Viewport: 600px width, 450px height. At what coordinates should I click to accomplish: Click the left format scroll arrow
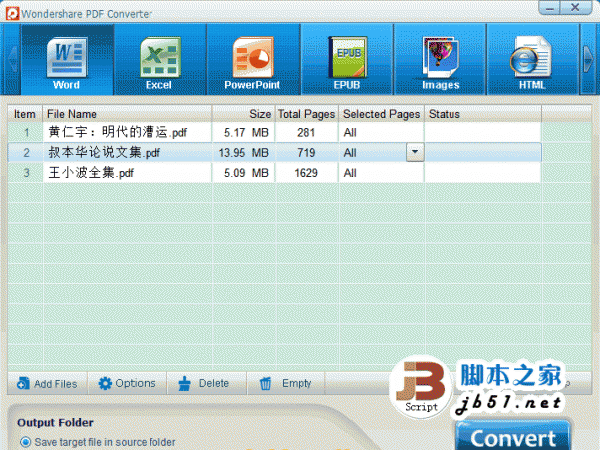coord(12,59)
